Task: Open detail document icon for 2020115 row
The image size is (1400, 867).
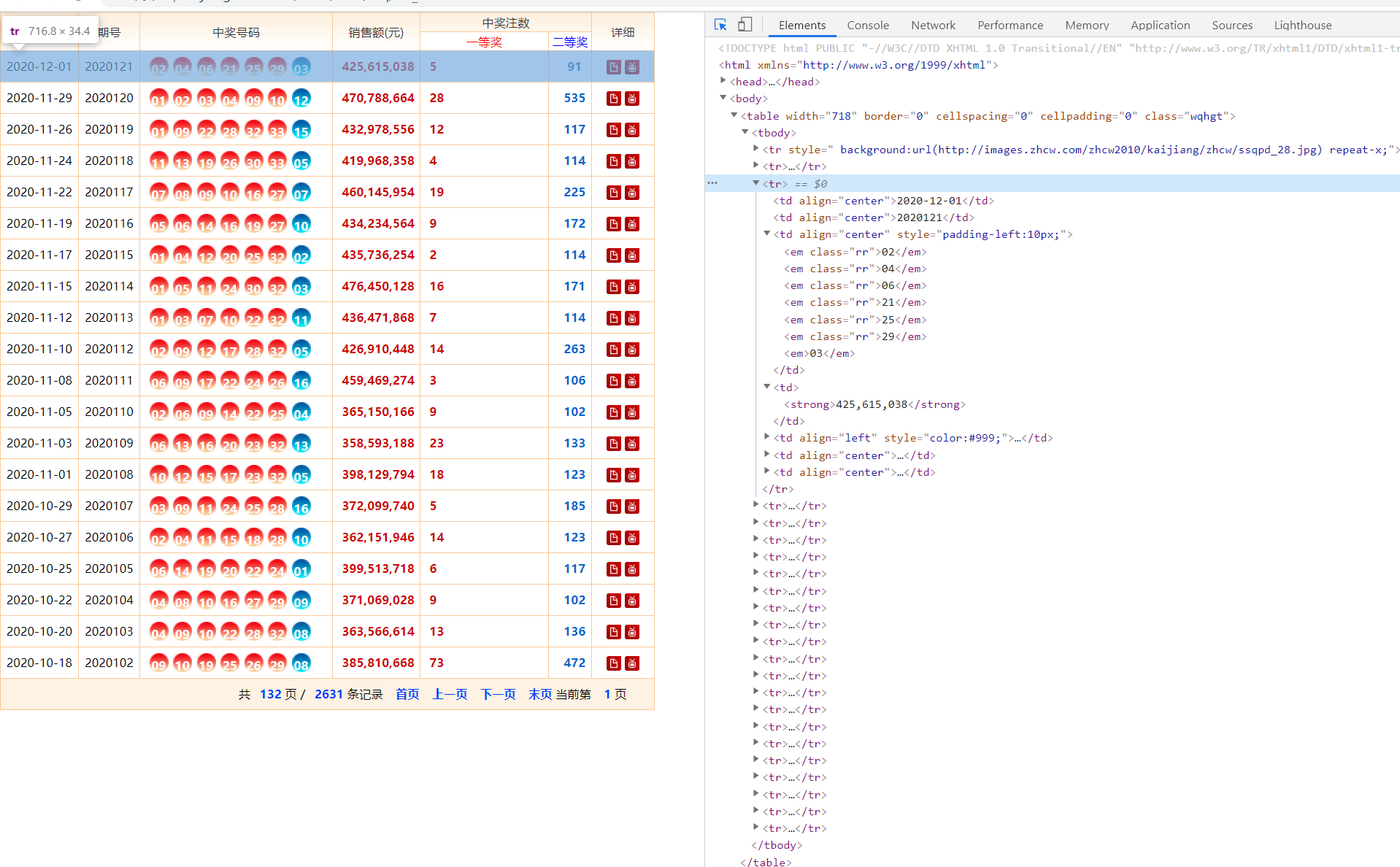Action: [x=614, y=255]
